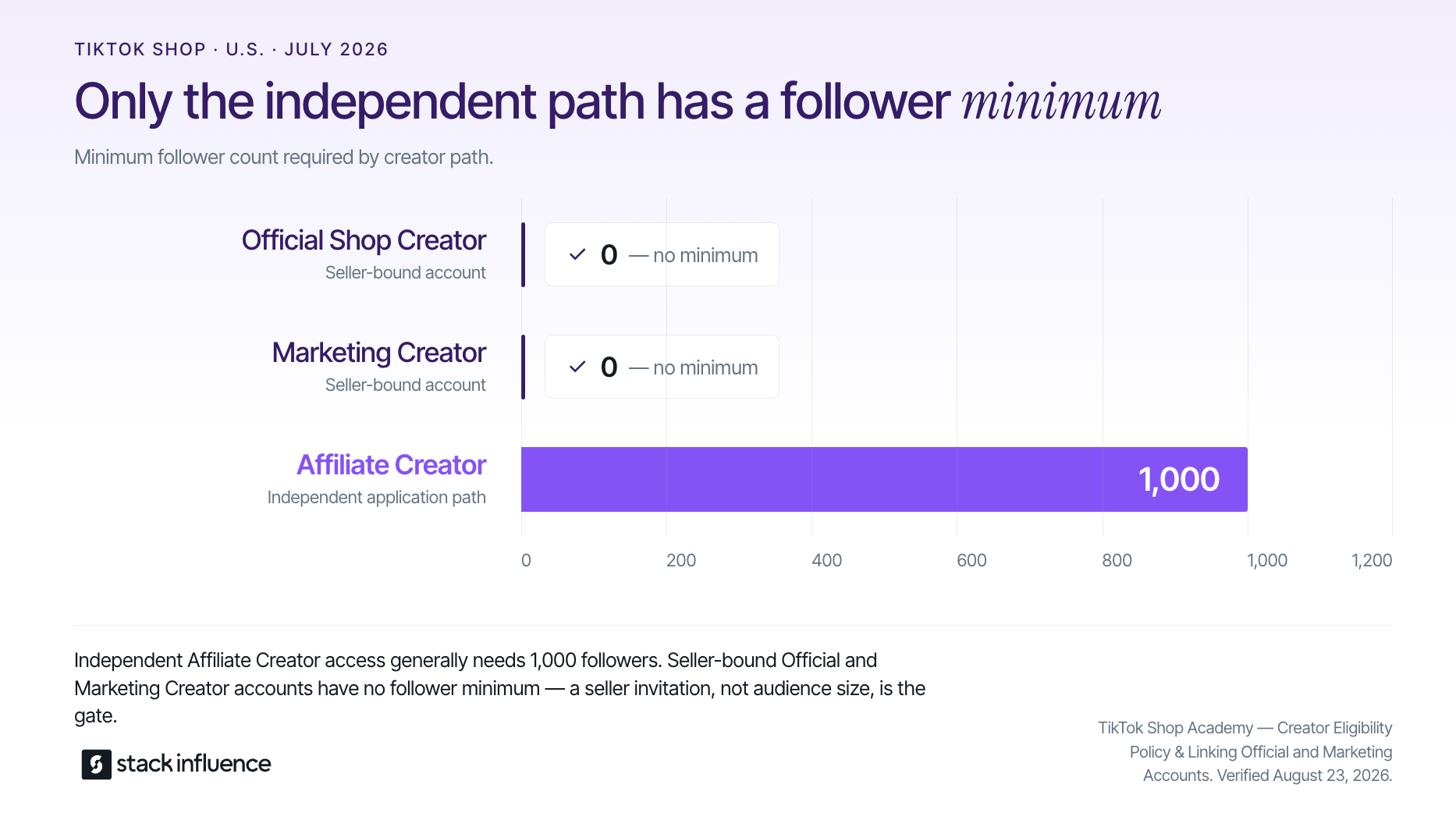Screen dimensions: 1456x827
Task: Select the Marketing Creator heading
Action: (x=379, y=353)
